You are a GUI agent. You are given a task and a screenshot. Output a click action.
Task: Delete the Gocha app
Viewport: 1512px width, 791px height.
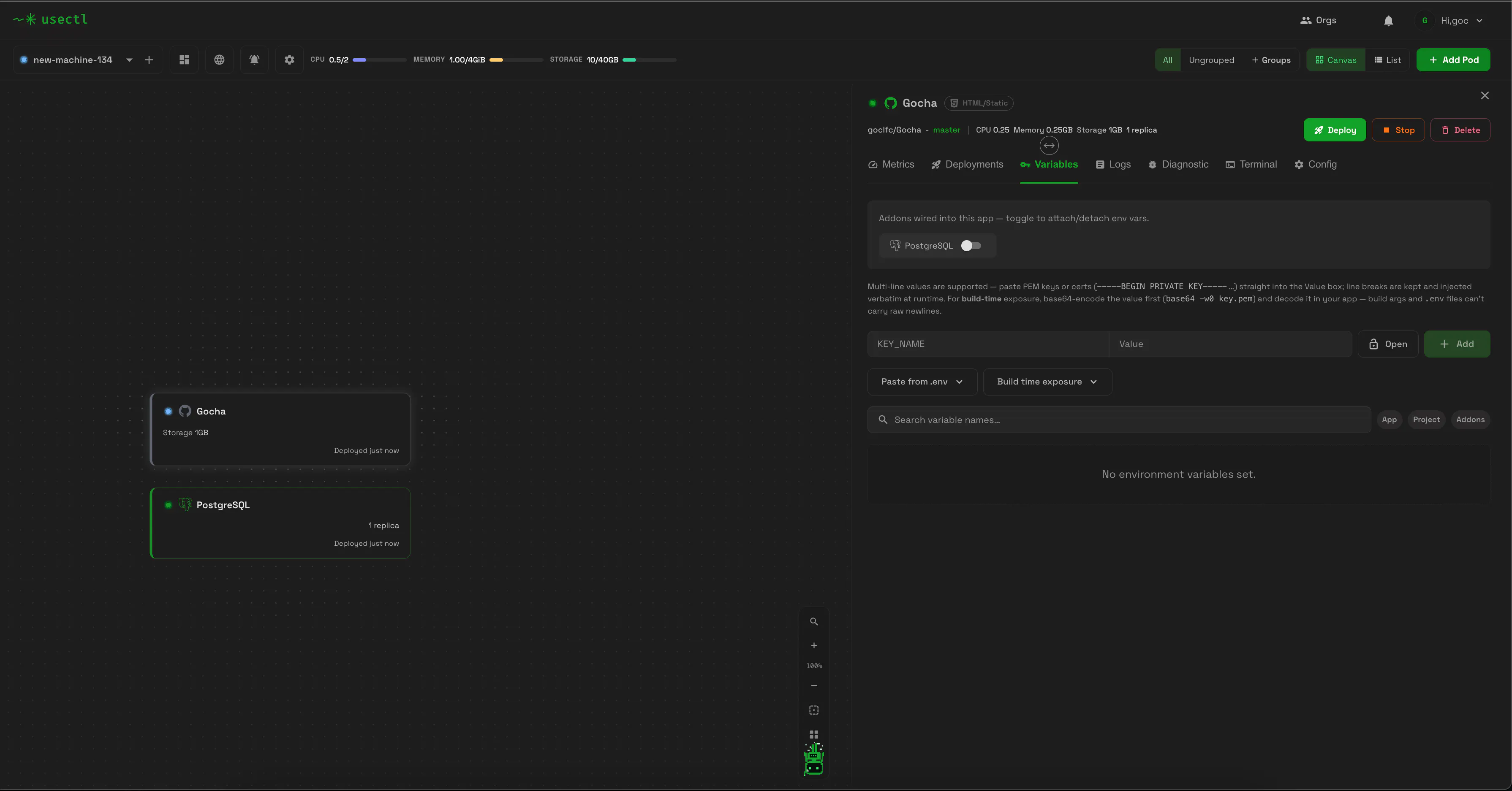click(1460, 130)
